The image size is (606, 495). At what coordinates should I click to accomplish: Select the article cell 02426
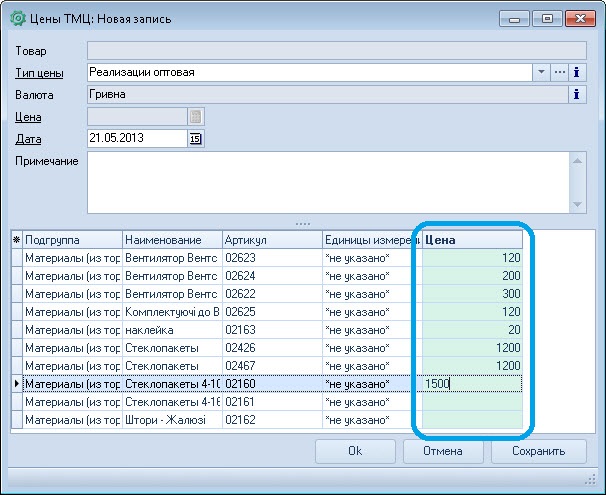[x=272, y=348]
